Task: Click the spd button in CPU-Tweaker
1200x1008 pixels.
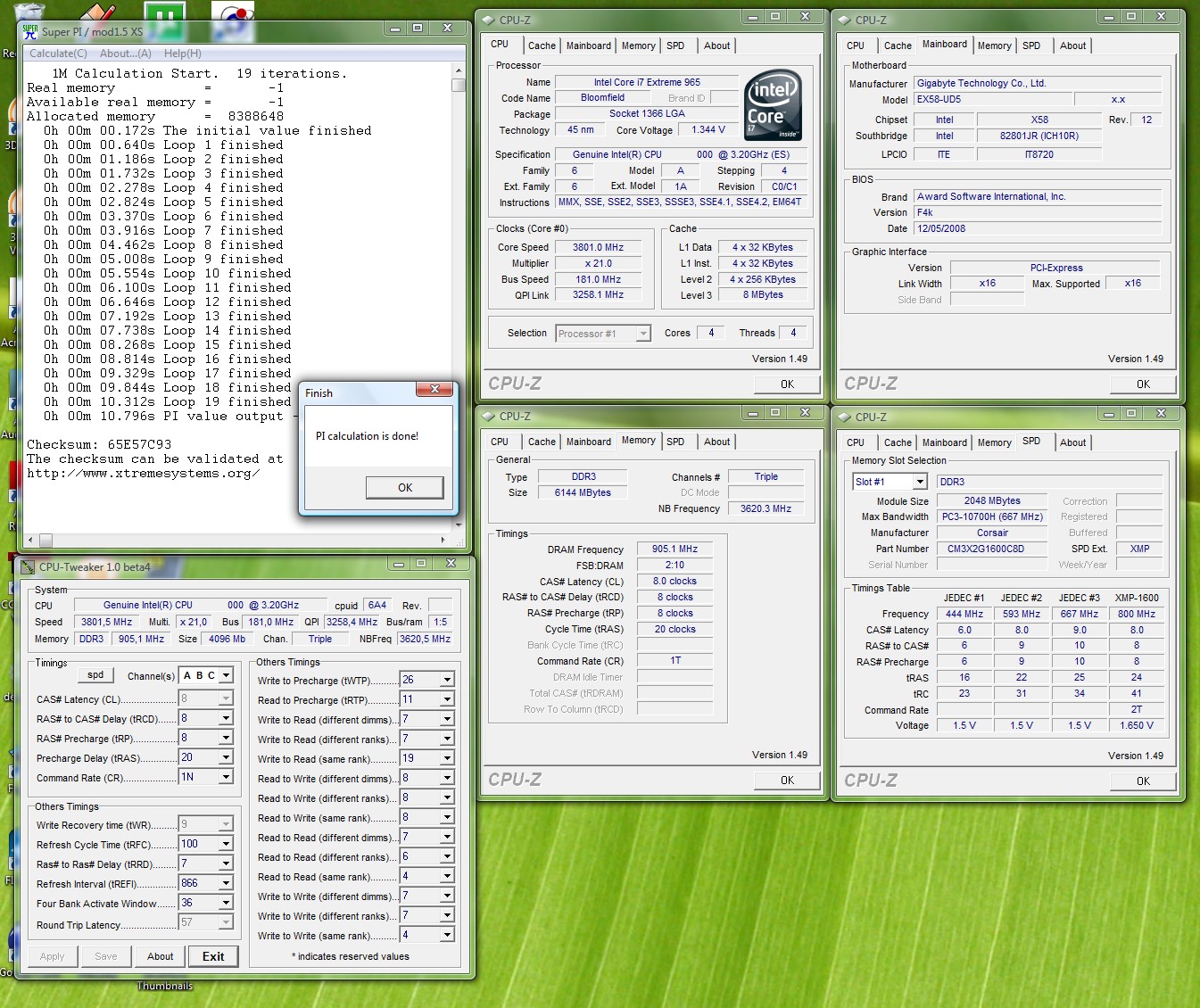Action: [95, 675]
